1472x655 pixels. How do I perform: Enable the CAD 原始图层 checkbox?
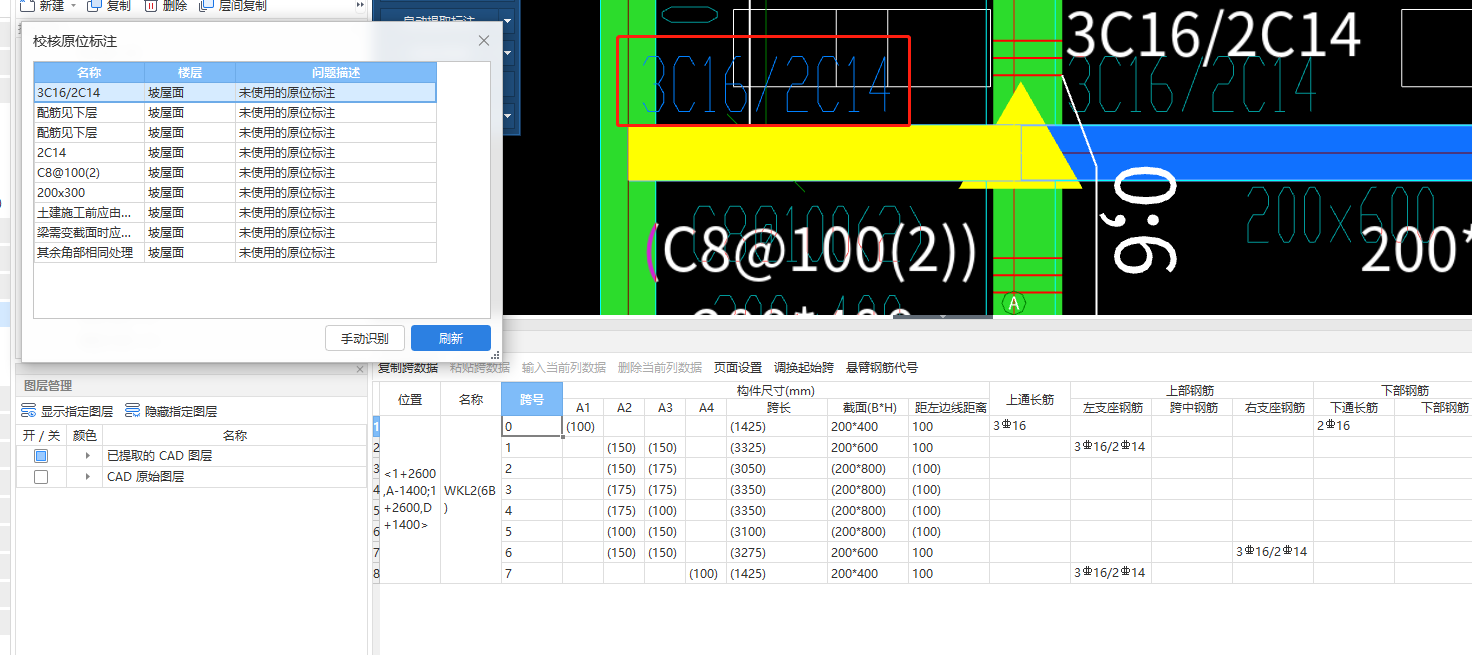41,477
